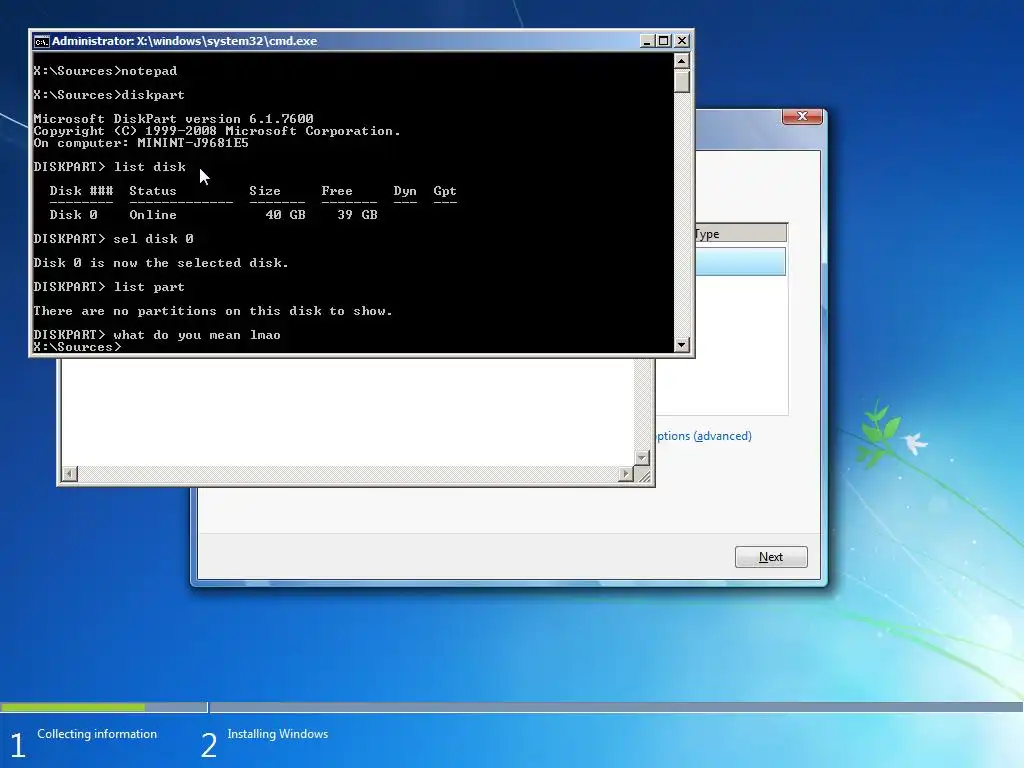This screenshot has width=1024, height=768.
Task: Click the 'Collecting information' step label
Action: coord(97,734)
